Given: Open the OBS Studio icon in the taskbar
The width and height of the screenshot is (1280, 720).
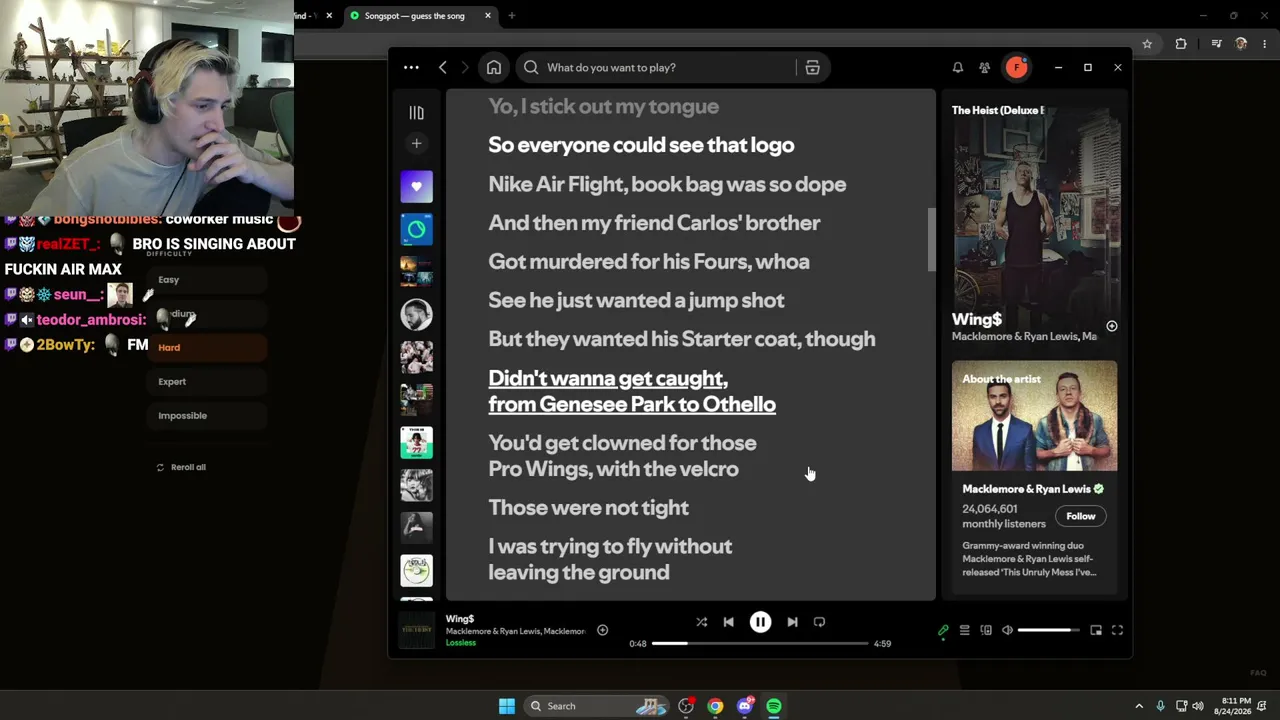Looking at the screenshot, I should [x=686, y=706].
